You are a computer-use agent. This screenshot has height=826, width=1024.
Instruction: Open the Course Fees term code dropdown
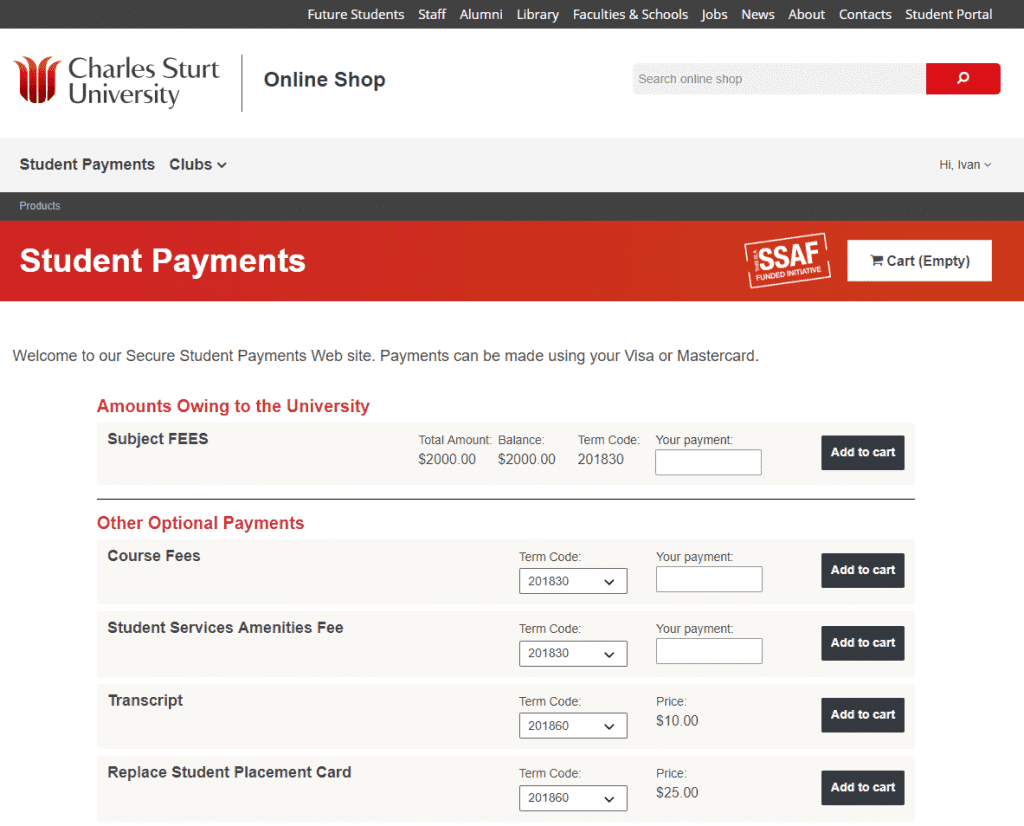573,580
